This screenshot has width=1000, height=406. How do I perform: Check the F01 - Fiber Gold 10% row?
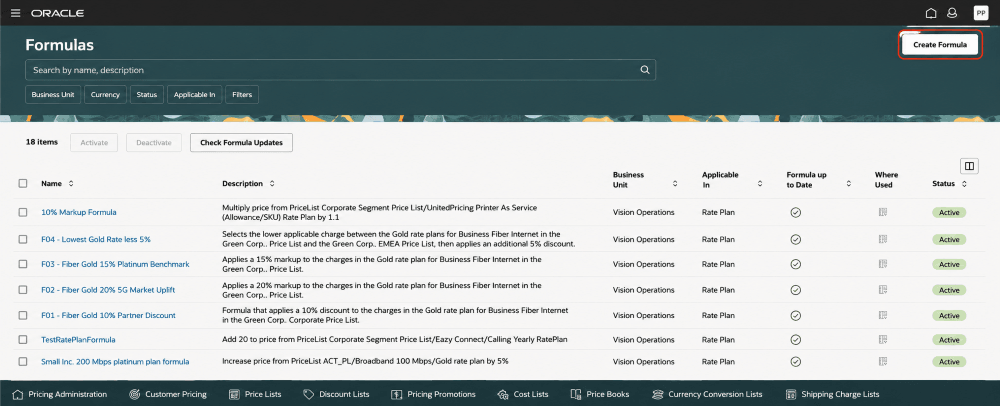23,315
